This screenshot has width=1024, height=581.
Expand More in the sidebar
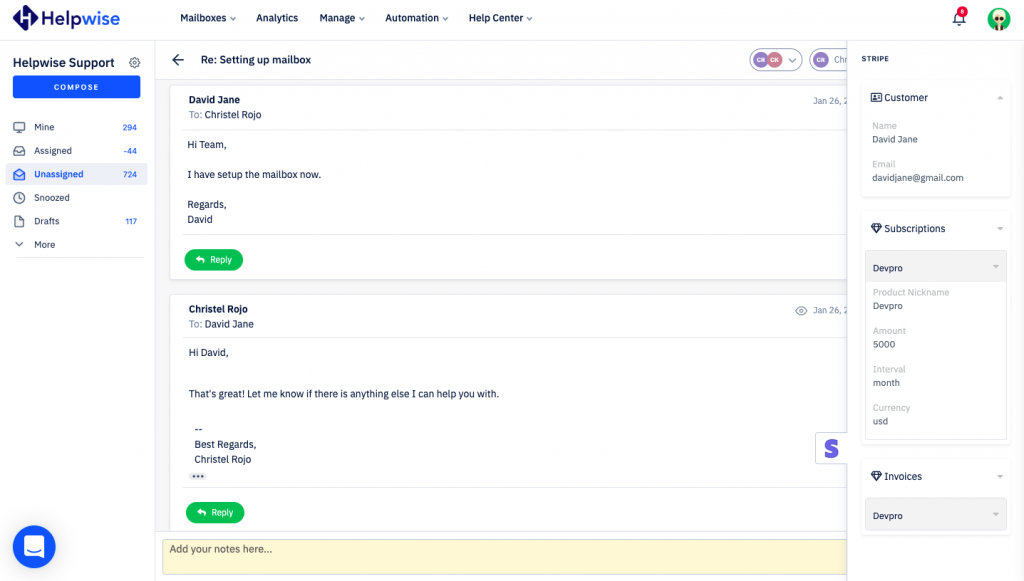pyautogui.click(x=44, y=244)
